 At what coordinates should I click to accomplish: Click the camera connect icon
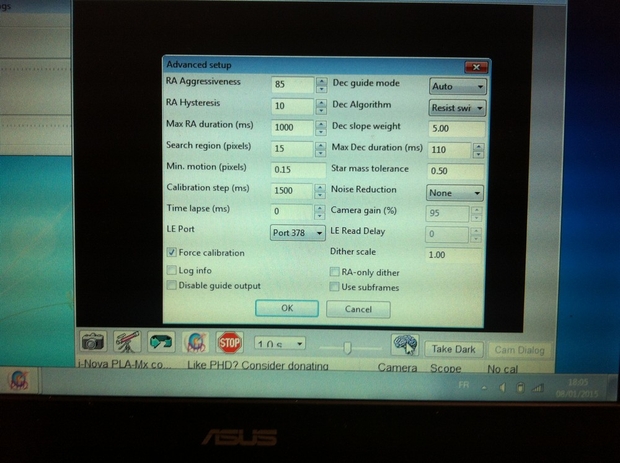pos(93,342)
